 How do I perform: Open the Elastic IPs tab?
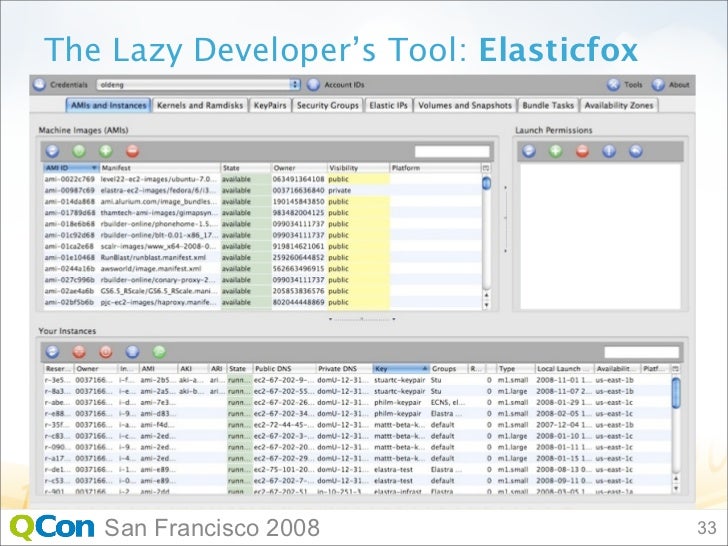pos(388,105)
